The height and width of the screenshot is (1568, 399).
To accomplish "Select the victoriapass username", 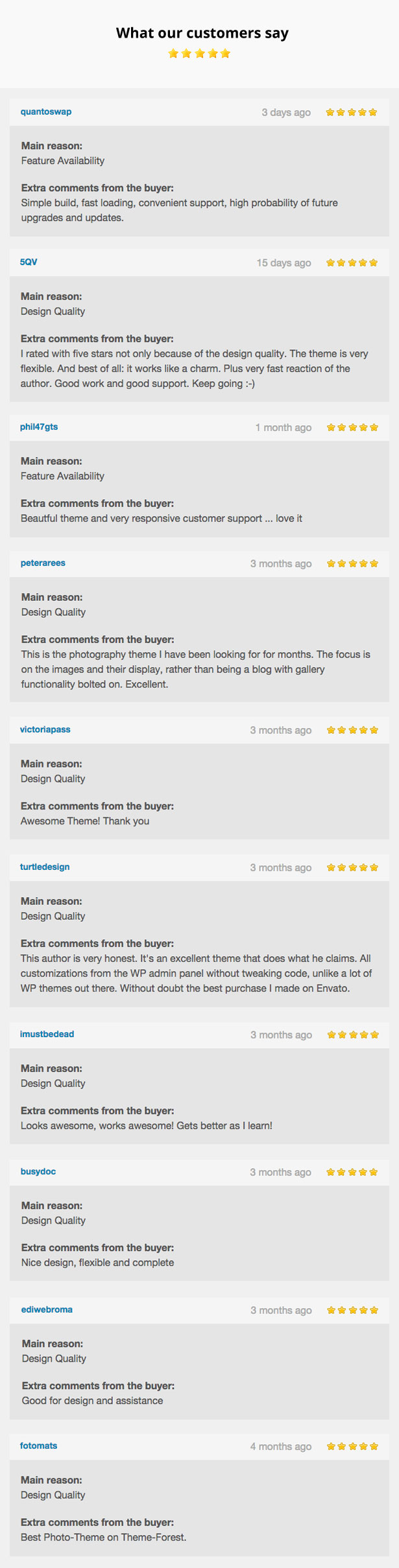I will [45, 729].
